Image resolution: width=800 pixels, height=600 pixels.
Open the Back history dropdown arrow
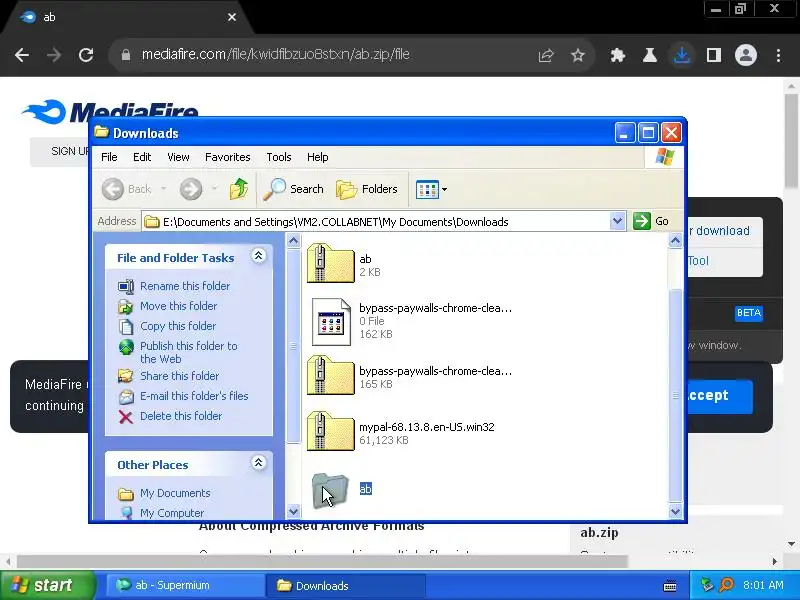click(x=163, y=189)
